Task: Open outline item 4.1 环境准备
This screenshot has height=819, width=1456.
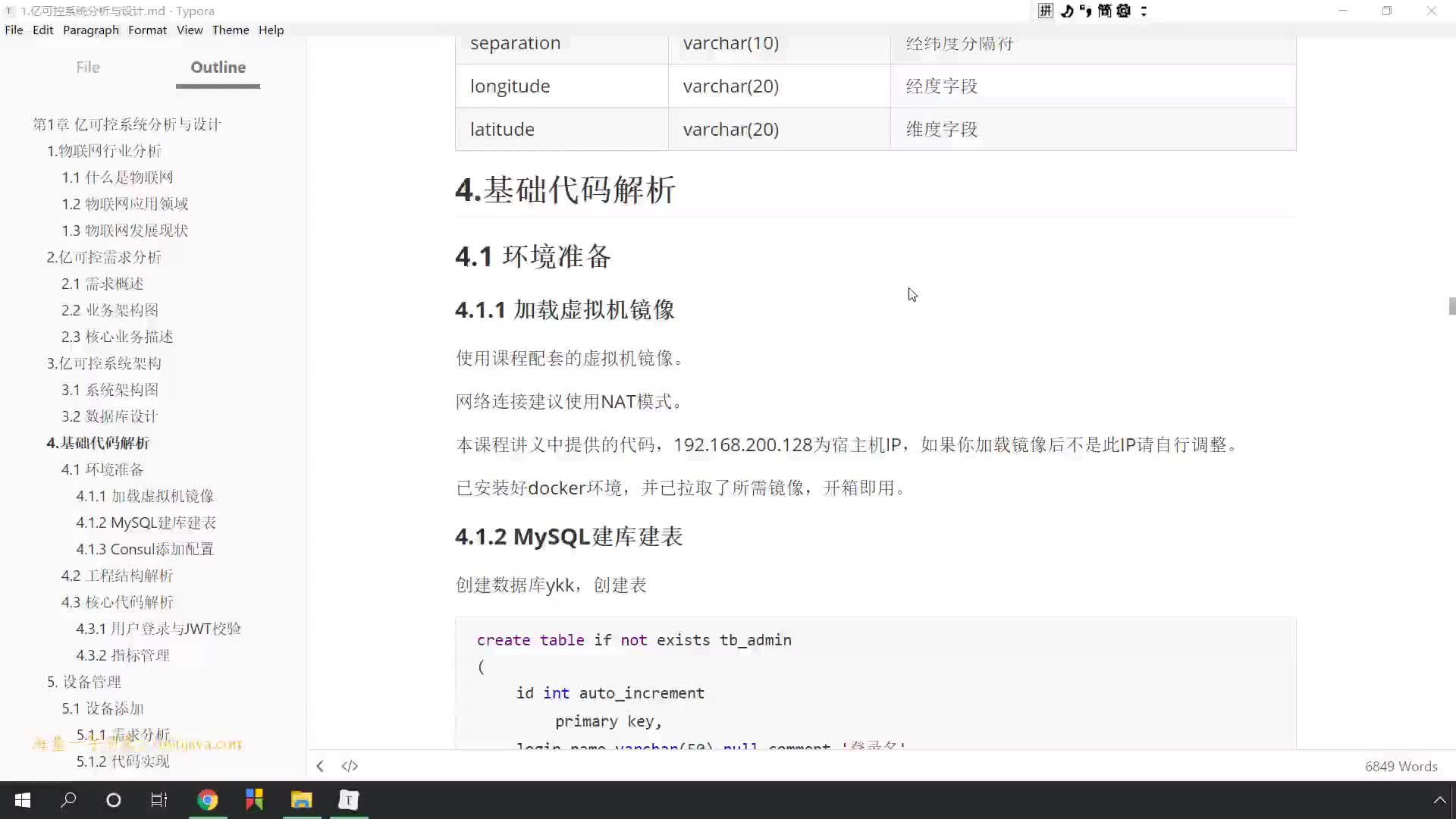Action: point(102,469)
